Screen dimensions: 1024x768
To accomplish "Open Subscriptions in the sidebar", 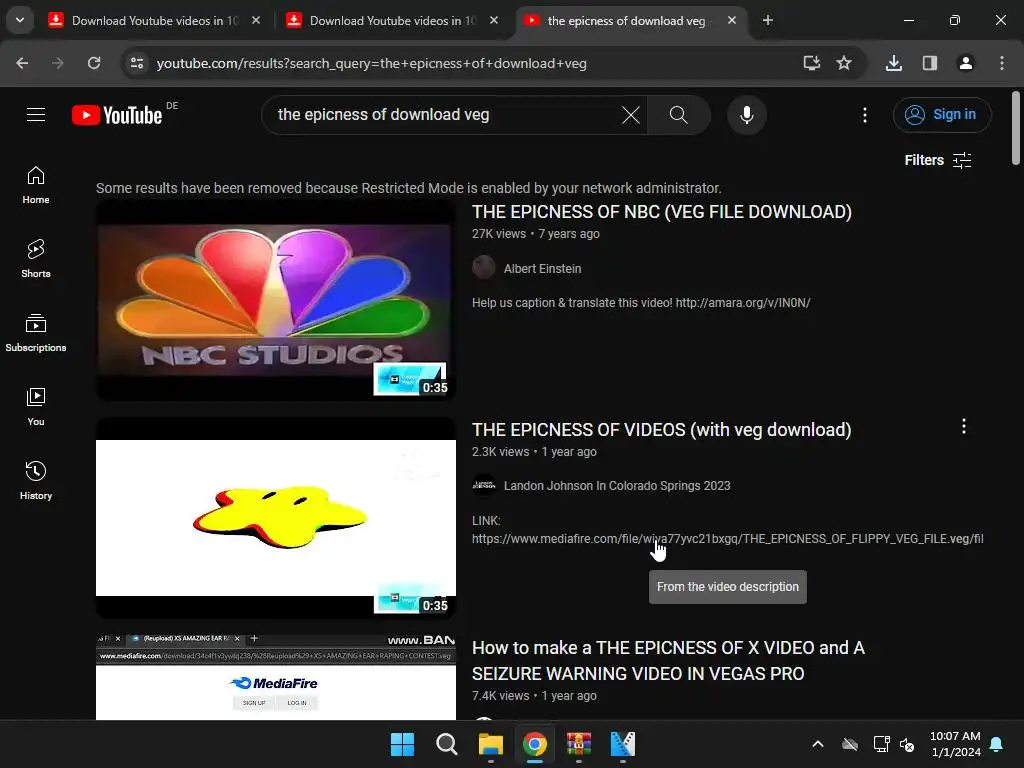I will [x=36, y=332].
